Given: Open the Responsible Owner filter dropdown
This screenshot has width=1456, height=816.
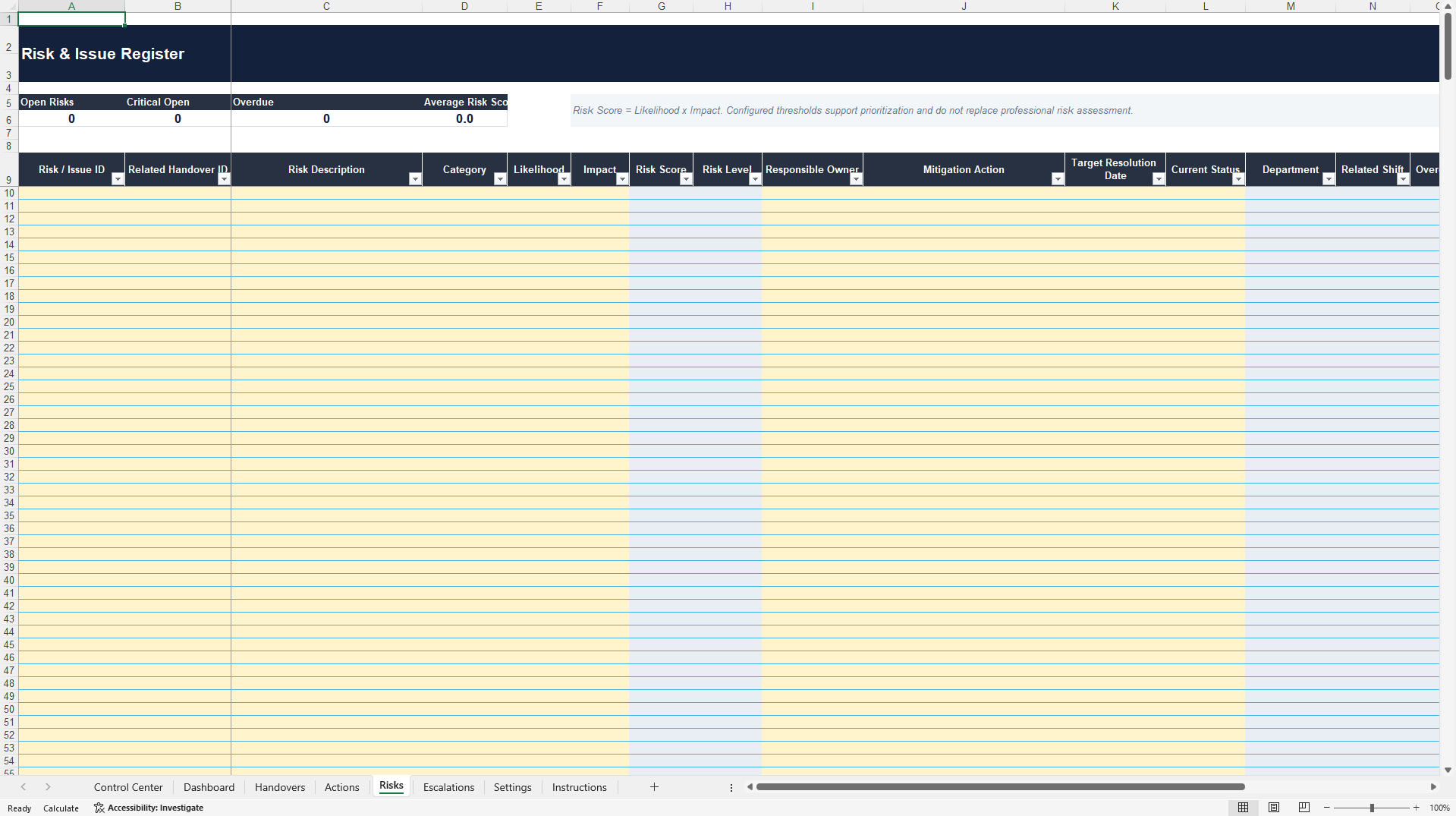Looking at the screenshot, I should [x=856, y=179].
